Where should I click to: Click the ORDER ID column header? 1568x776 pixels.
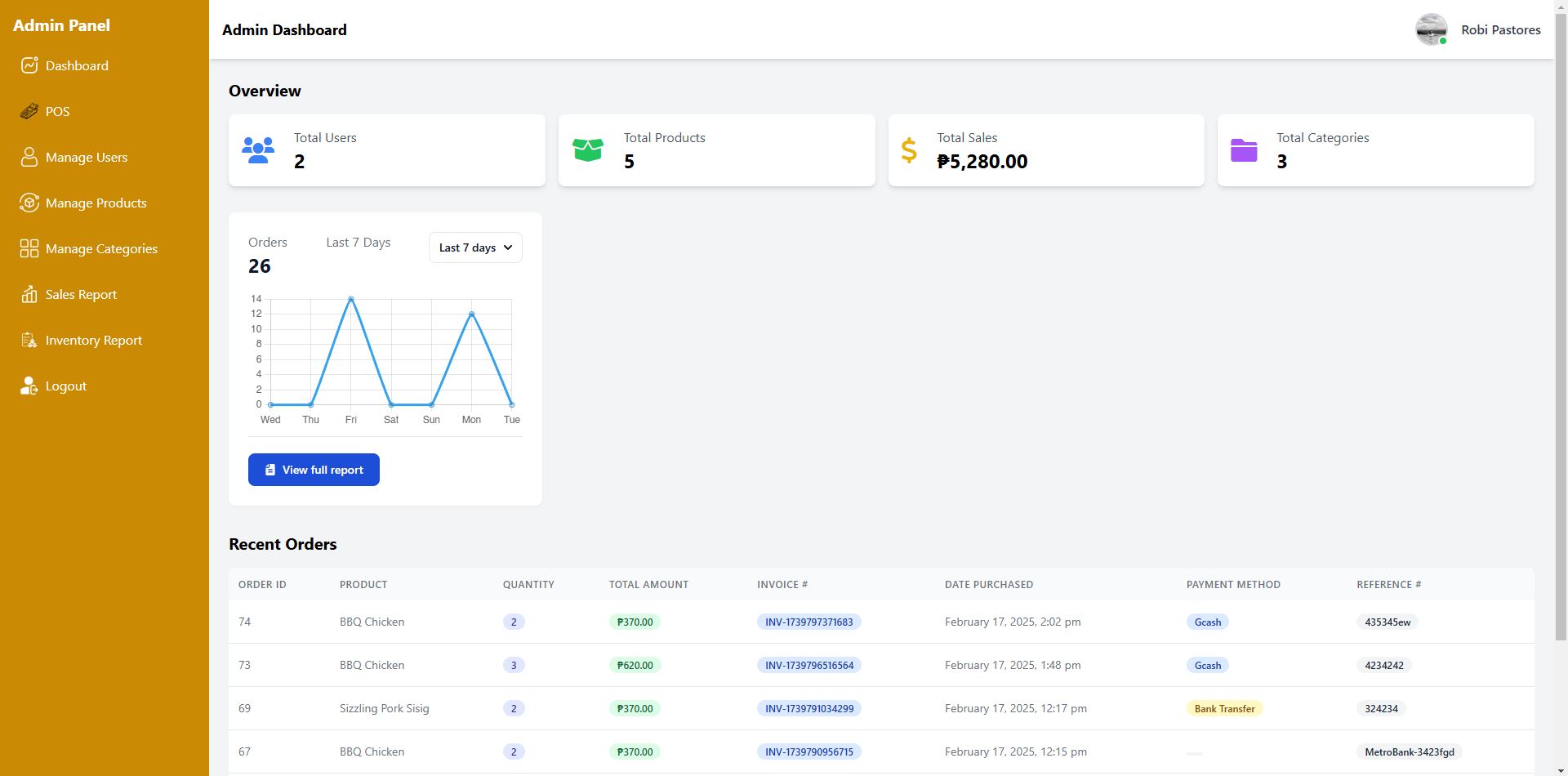point(262,585)
